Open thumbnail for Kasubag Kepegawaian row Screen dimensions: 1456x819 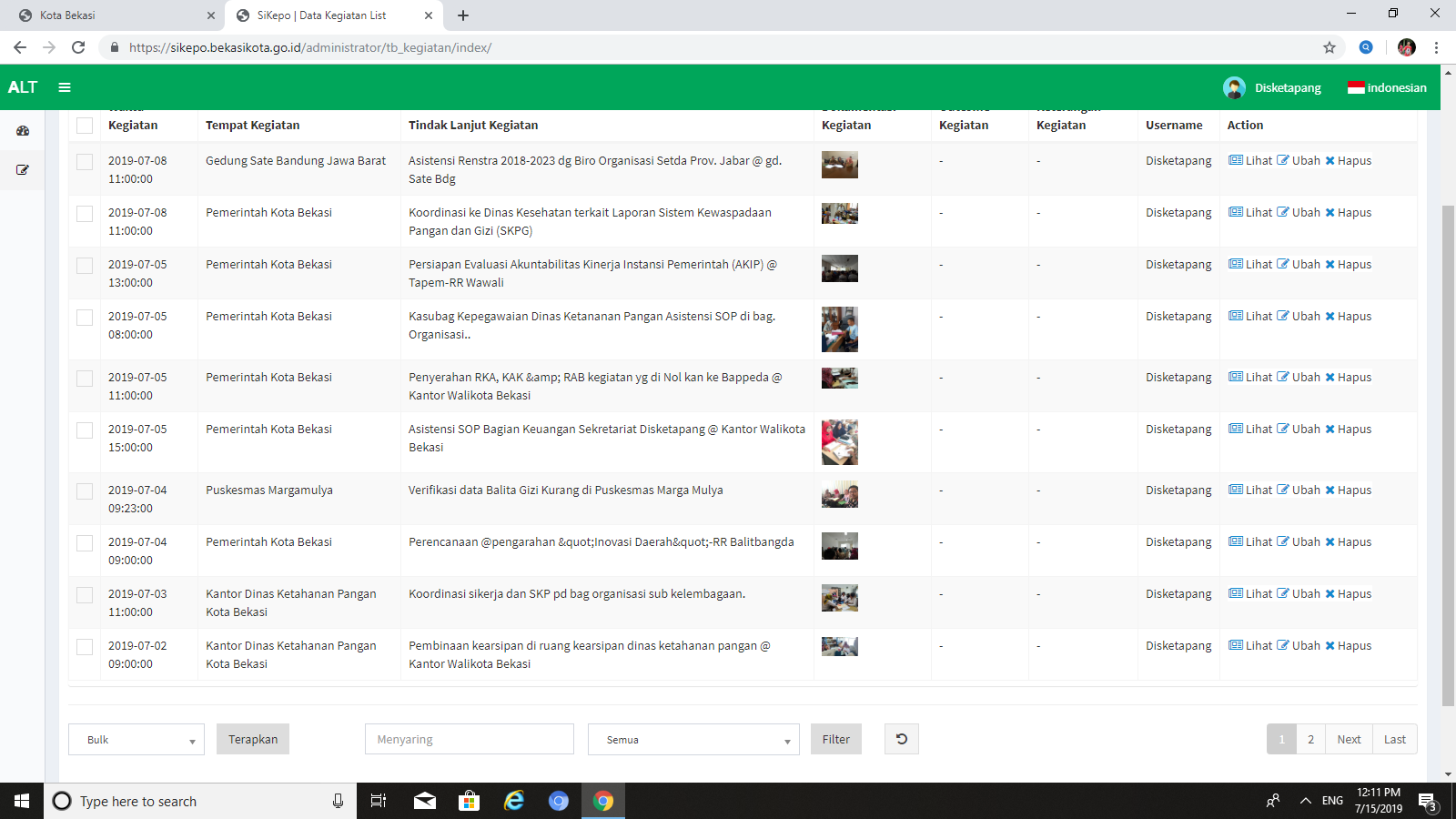coord(839,329)
